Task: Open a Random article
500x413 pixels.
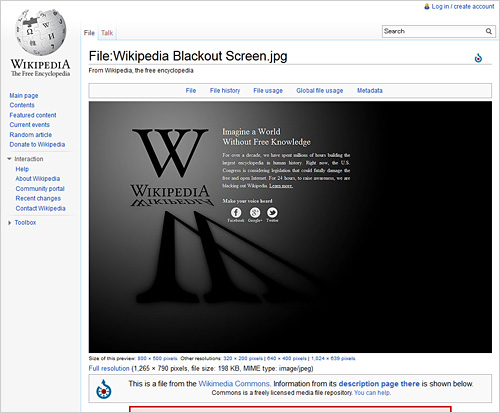Action: click(31, 135)
